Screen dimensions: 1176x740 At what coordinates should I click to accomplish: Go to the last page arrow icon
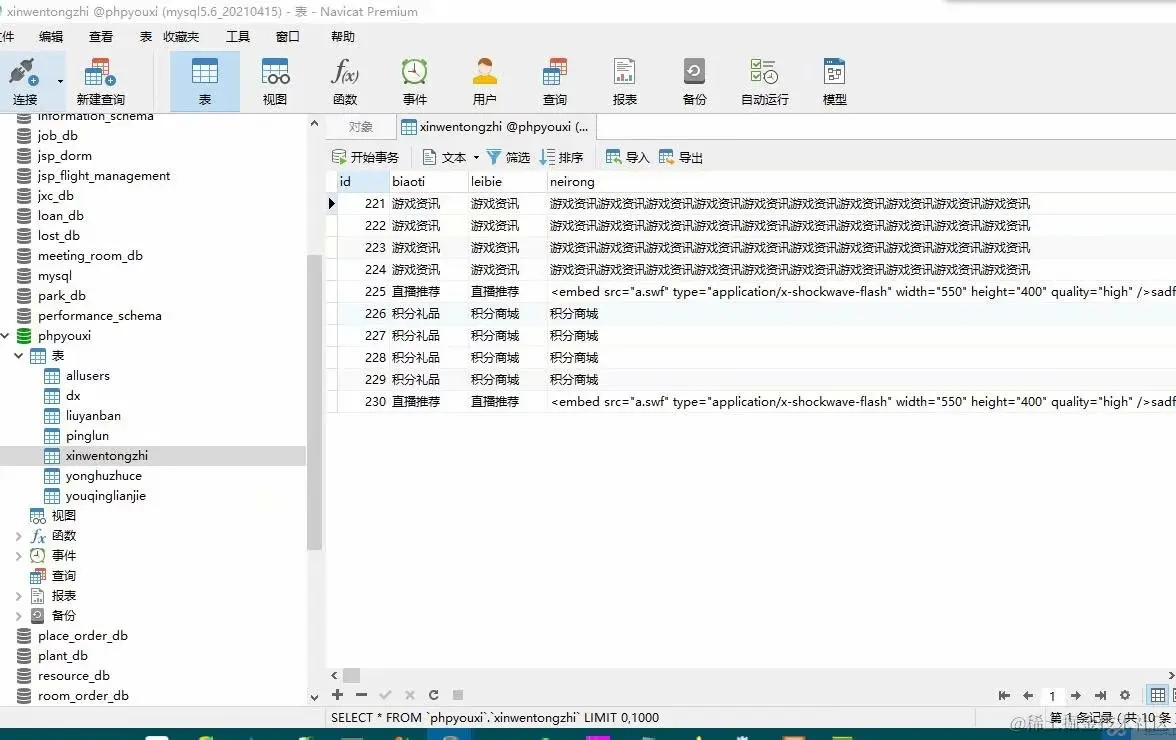(x=1100, y=696)
